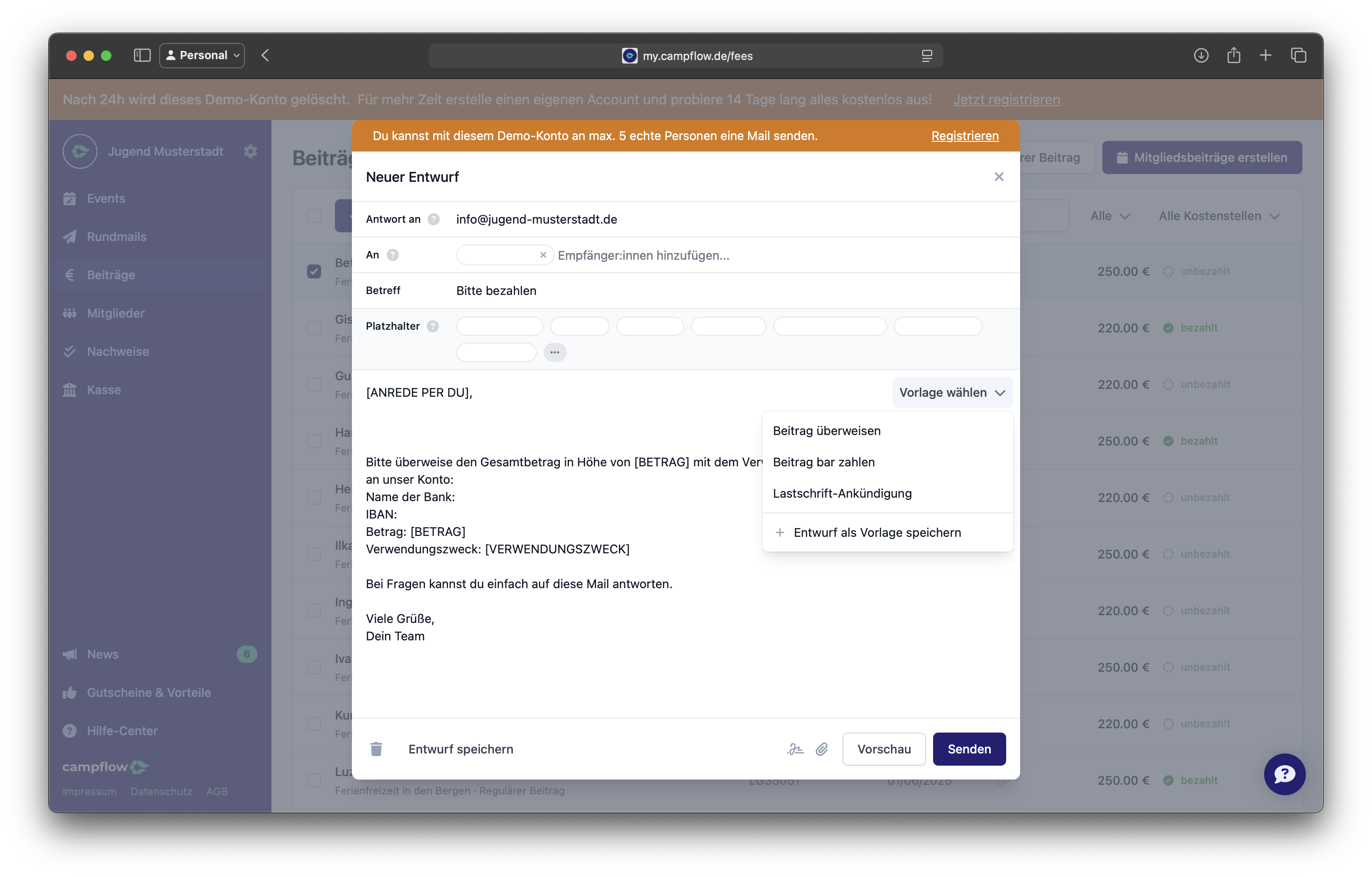Click the Safari address bar my.campflow.de/fees
This screenshot has height=877, width=1372.
(x=686, y=55)
